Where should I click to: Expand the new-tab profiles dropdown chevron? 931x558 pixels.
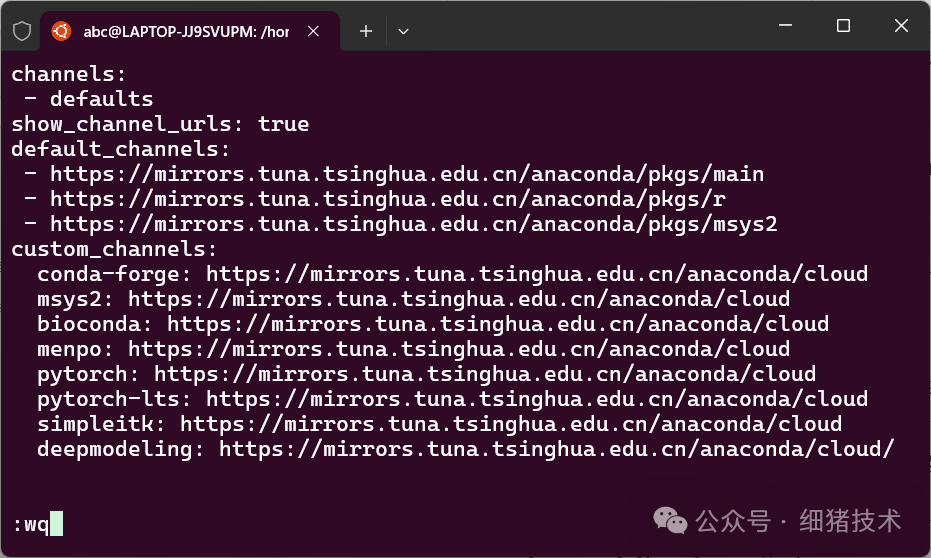[403, 31]
